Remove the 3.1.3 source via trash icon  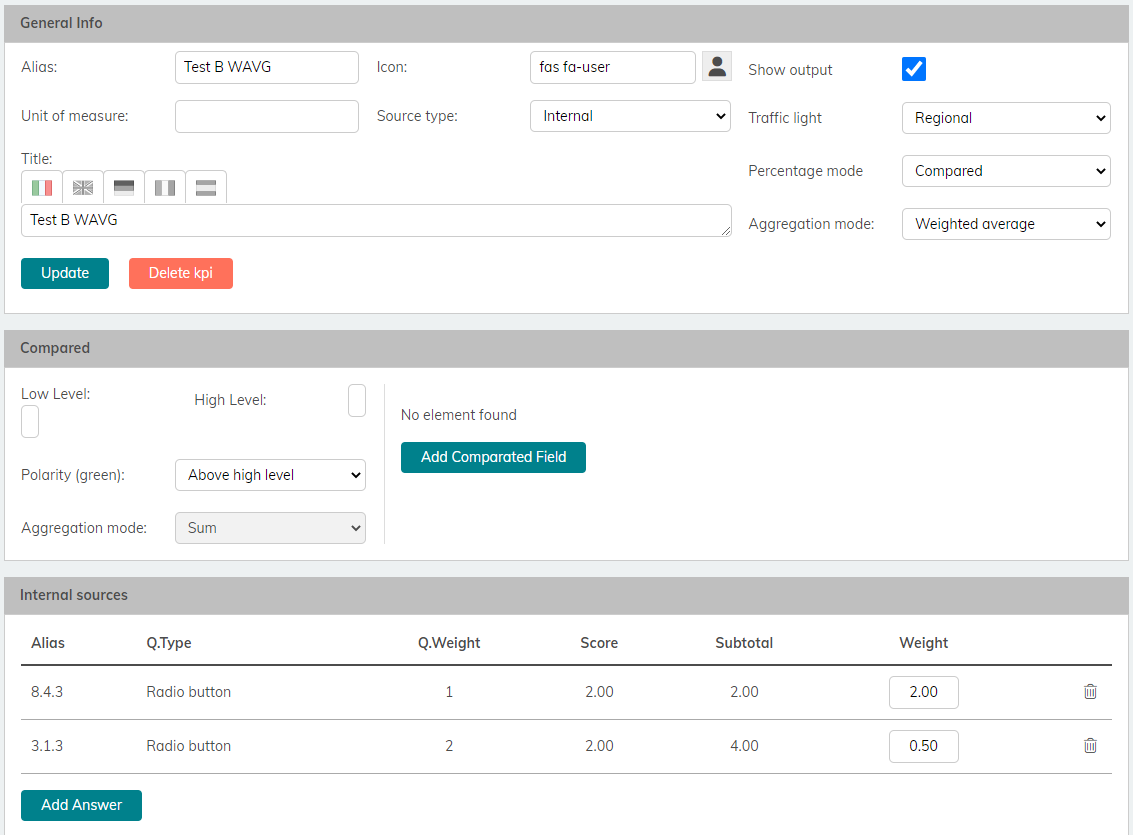click(1090, 746)
